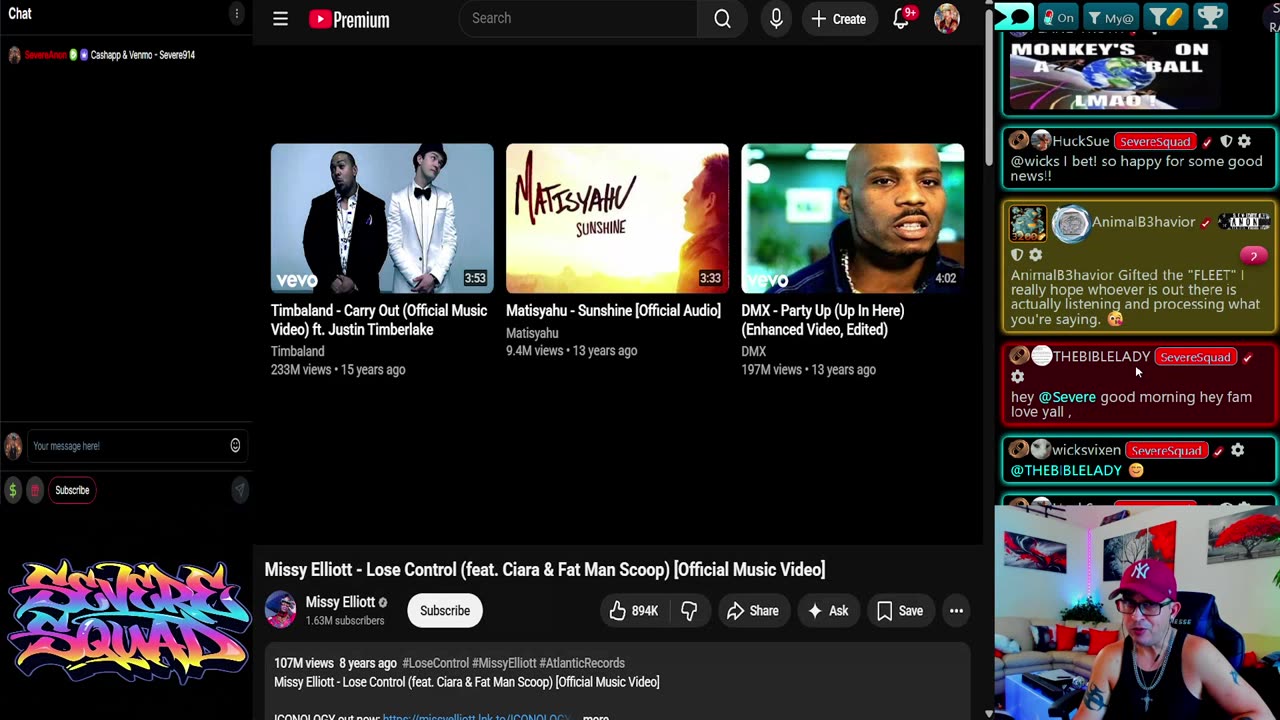
Task: Subscribe to Missy Elliott channel
Action: [x=445, y=611]
